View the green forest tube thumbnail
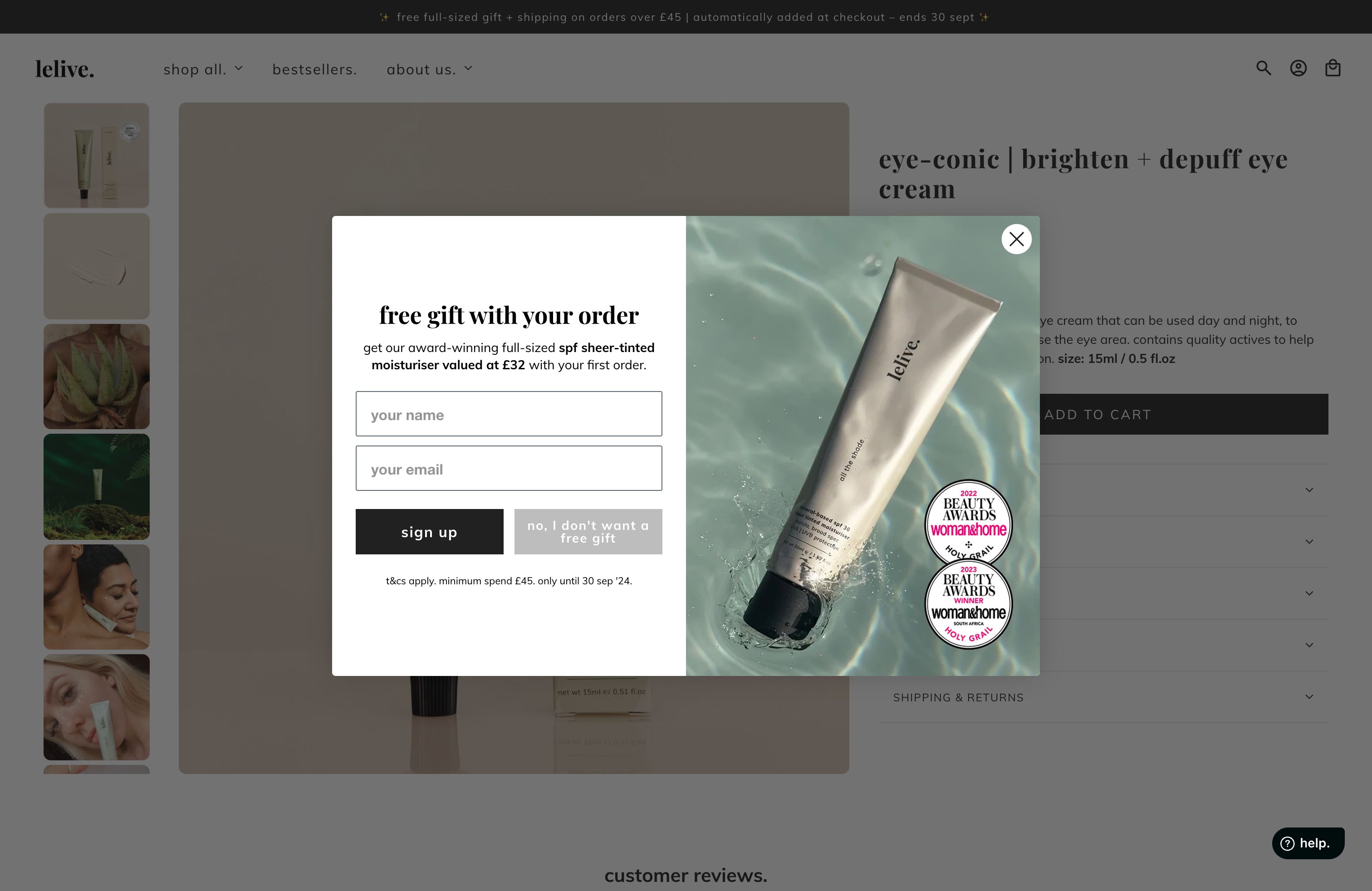The height and width of the screenshot is (891, 1372). point(96,487)
